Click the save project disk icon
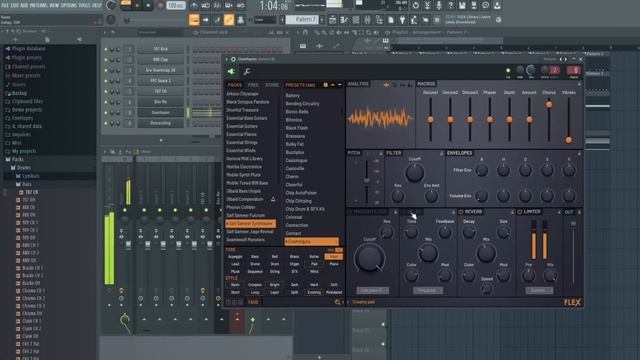This screenshot has width=640, height=360. (x=462, y=5)
